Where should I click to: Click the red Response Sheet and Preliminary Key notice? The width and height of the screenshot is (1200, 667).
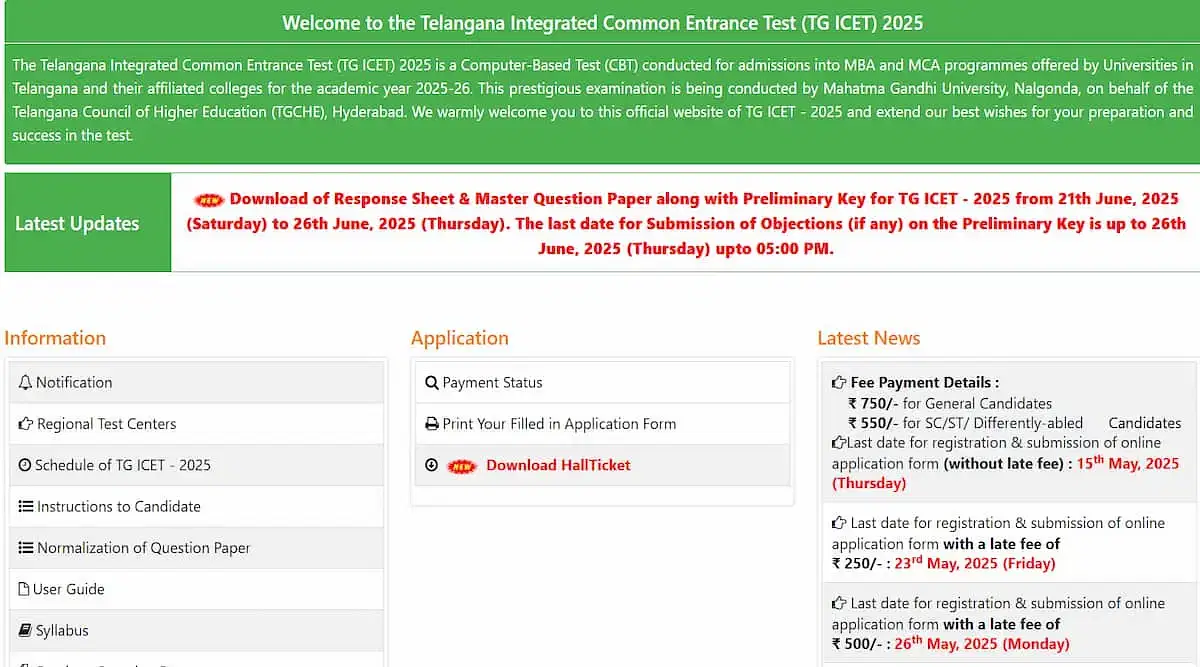(686, 223)
